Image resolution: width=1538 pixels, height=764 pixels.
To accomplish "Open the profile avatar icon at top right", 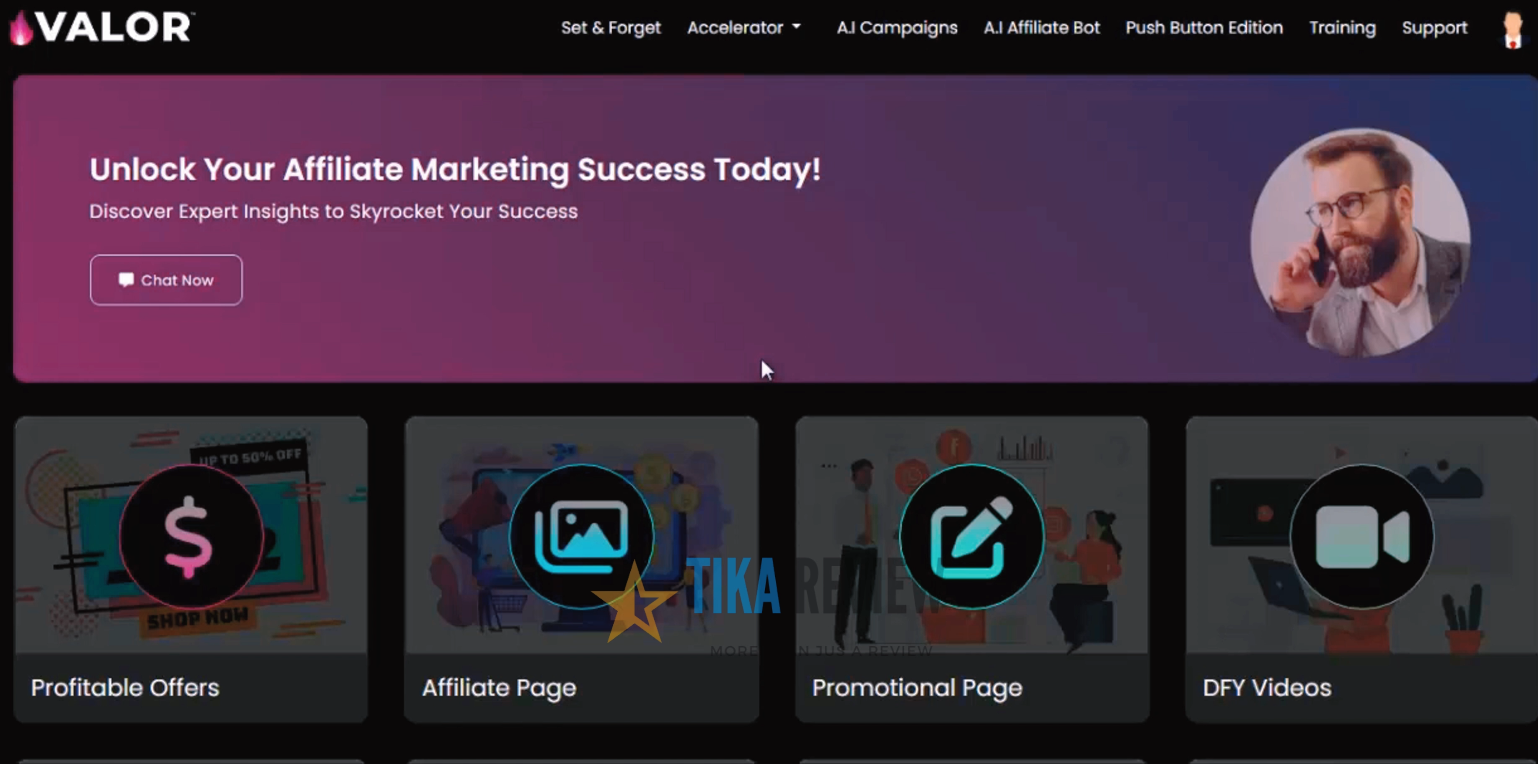I will (x=1511, y=28).
